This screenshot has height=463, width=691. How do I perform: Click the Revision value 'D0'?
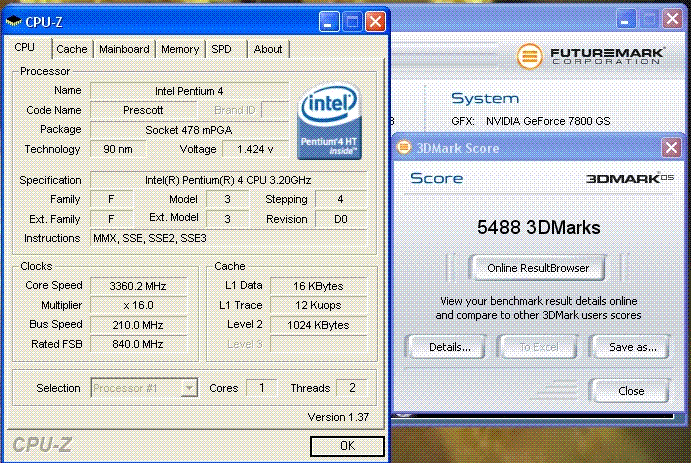point(341,219)
